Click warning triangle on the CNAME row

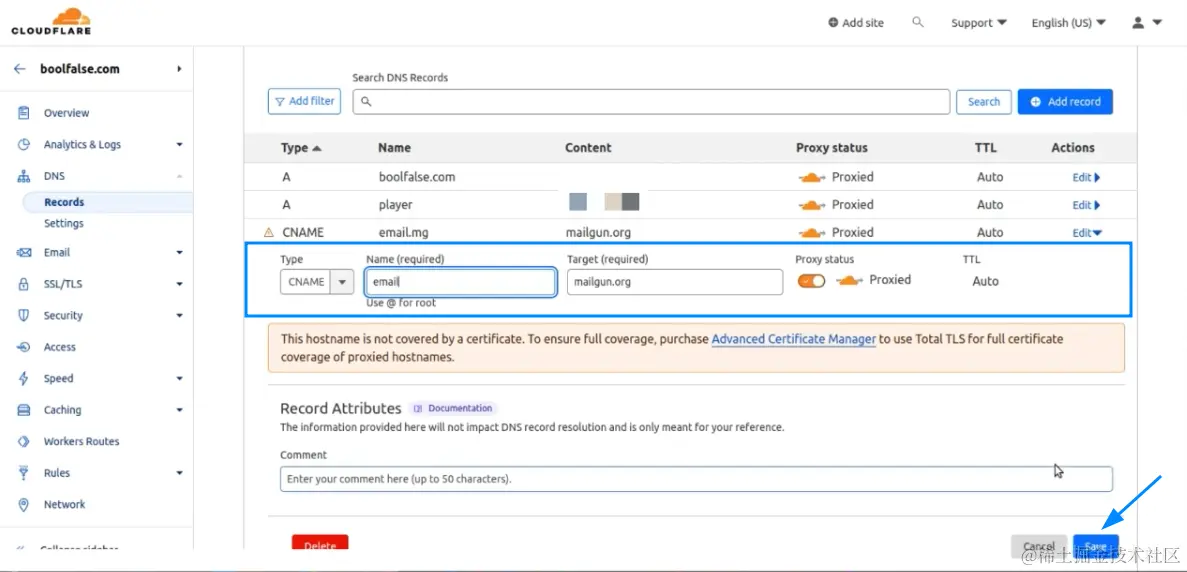tap(268, 232)
